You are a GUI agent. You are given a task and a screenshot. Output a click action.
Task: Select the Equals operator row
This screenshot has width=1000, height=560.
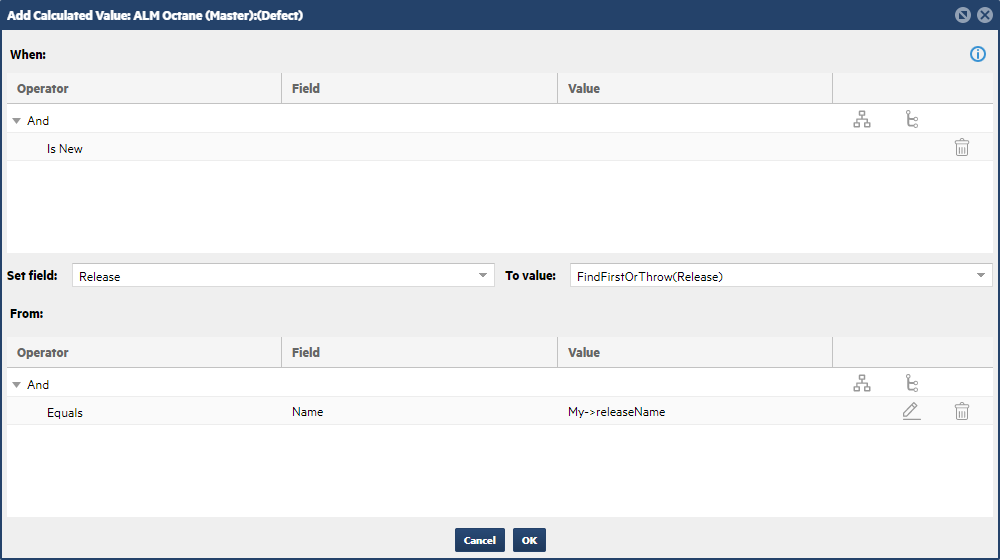click(x=65, y=412)
